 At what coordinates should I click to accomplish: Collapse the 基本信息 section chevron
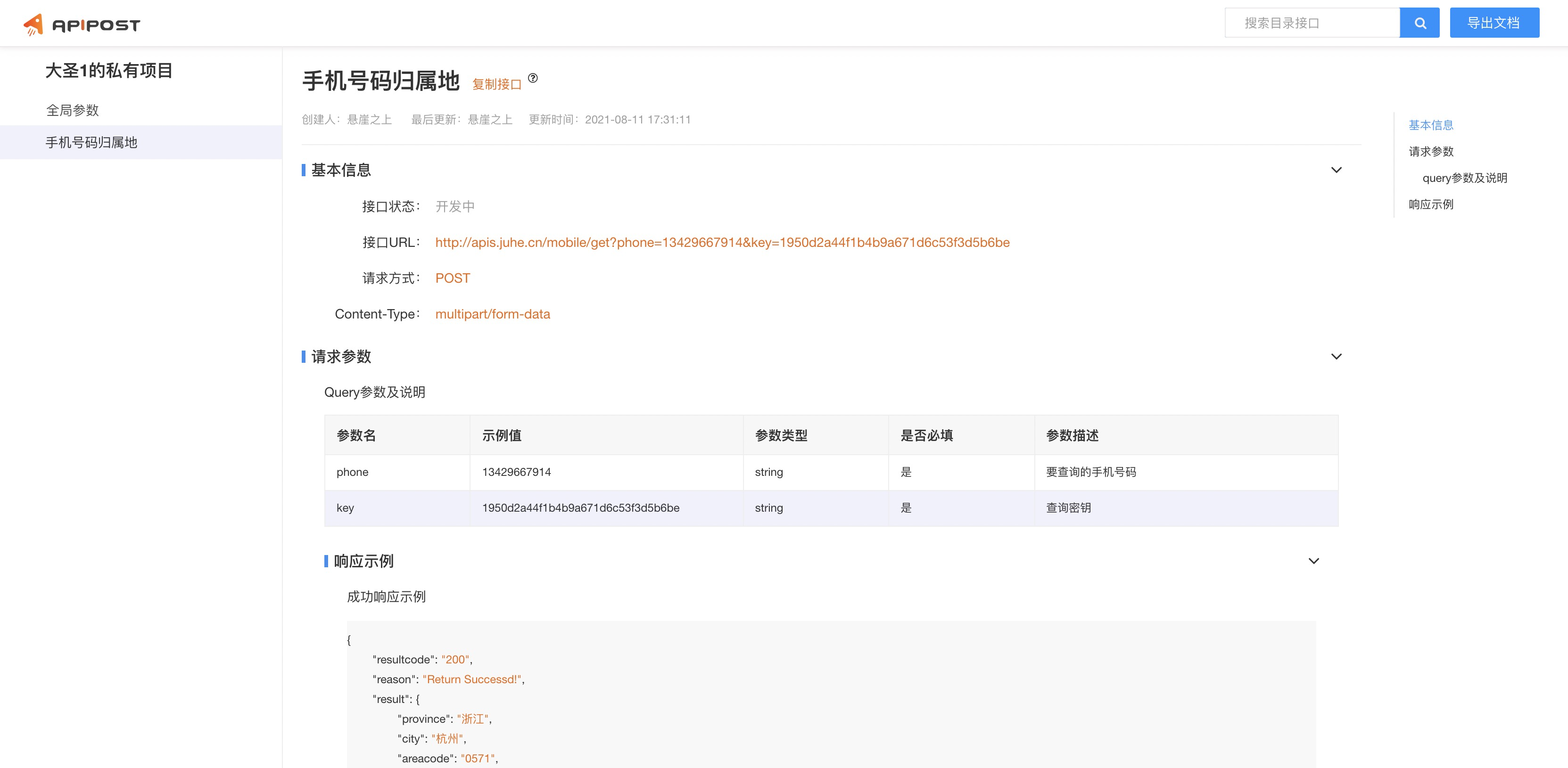coord(1336,170)
